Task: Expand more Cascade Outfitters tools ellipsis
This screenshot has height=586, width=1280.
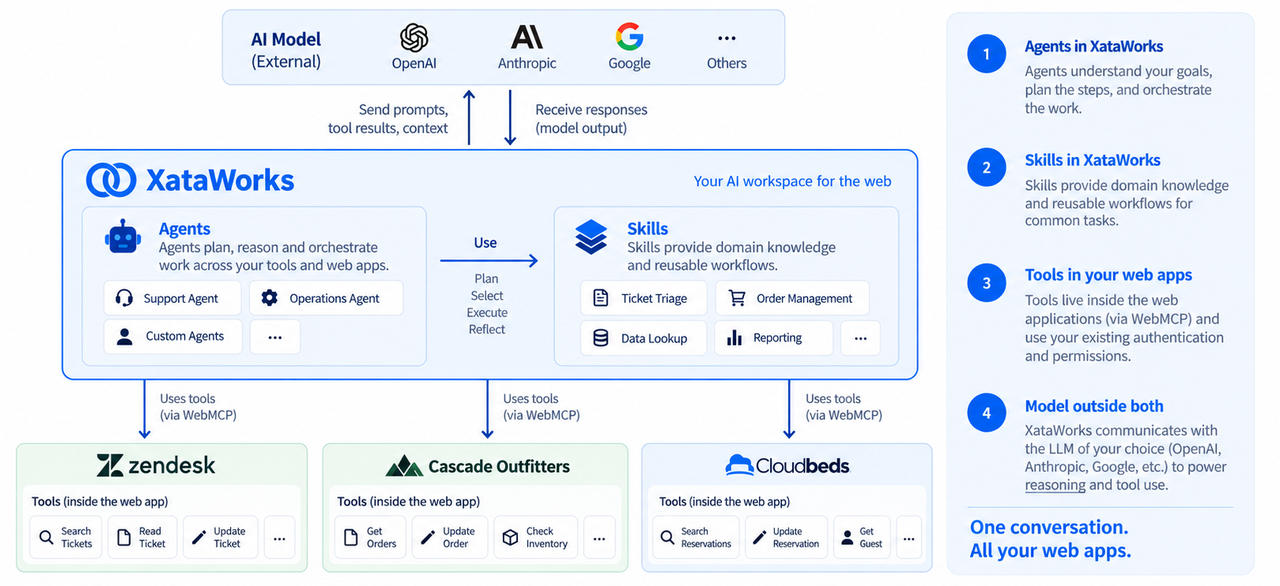Action: tap(599, 538)
